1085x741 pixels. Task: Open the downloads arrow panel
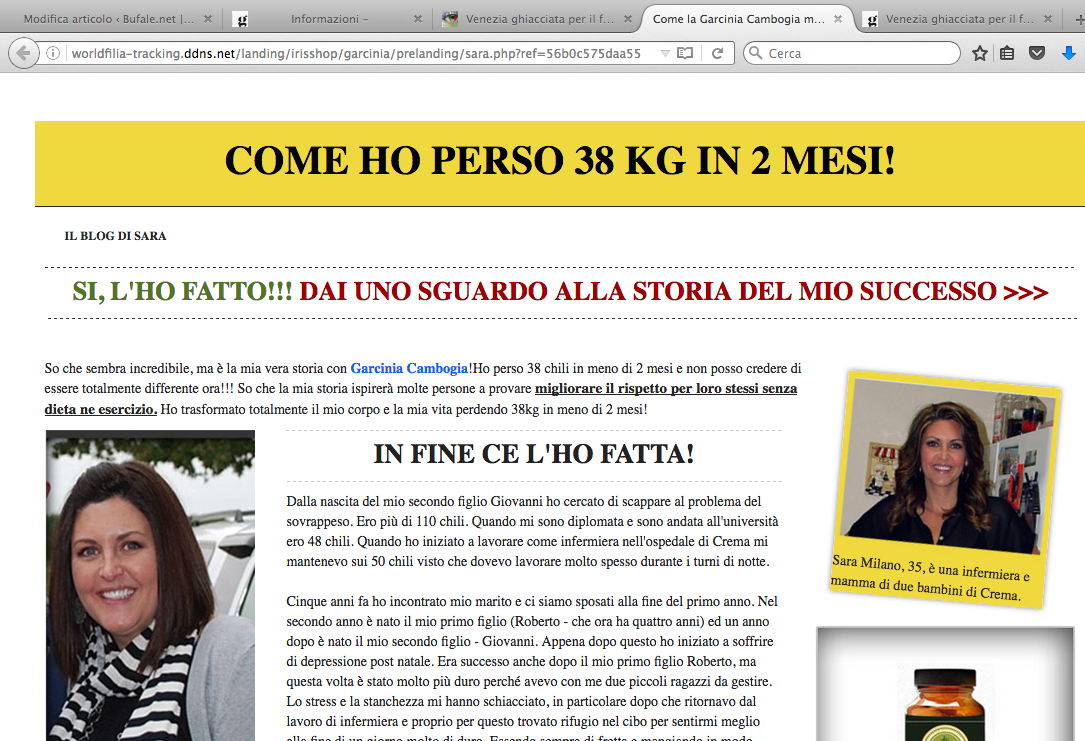pos(1068,54)
